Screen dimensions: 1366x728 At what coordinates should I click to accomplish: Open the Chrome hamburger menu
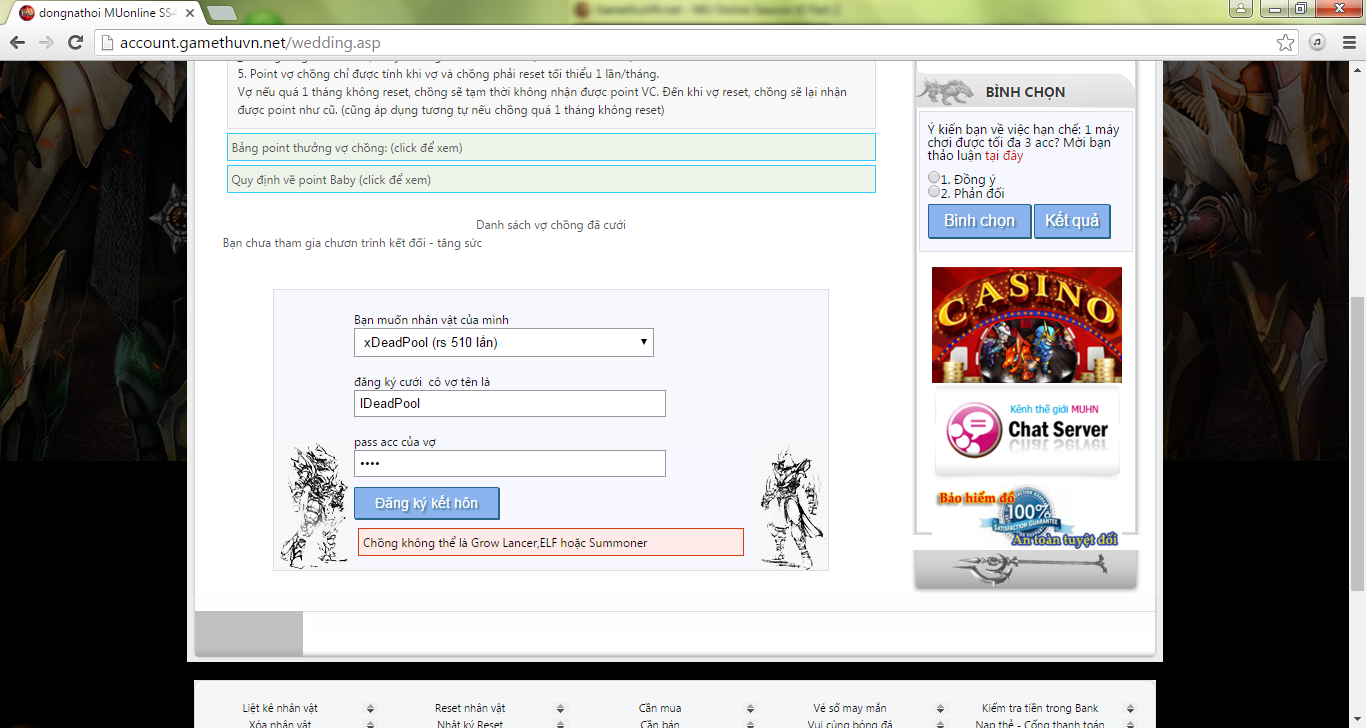pyautogui.click(x=1345, y=43)
